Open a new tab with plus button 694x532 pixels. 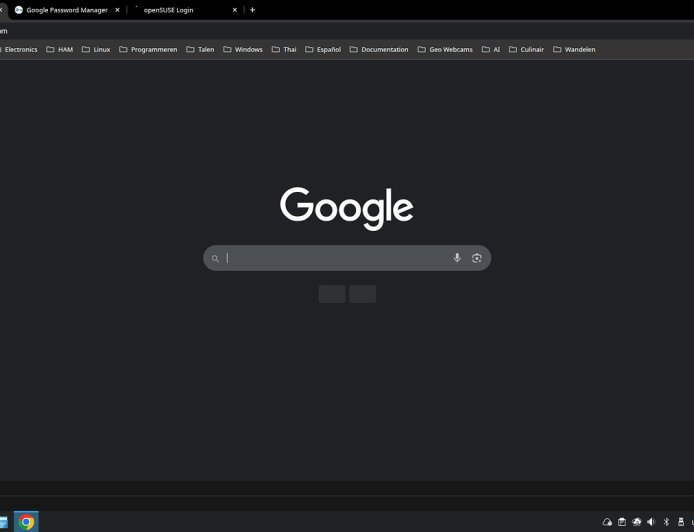point(252,10)
